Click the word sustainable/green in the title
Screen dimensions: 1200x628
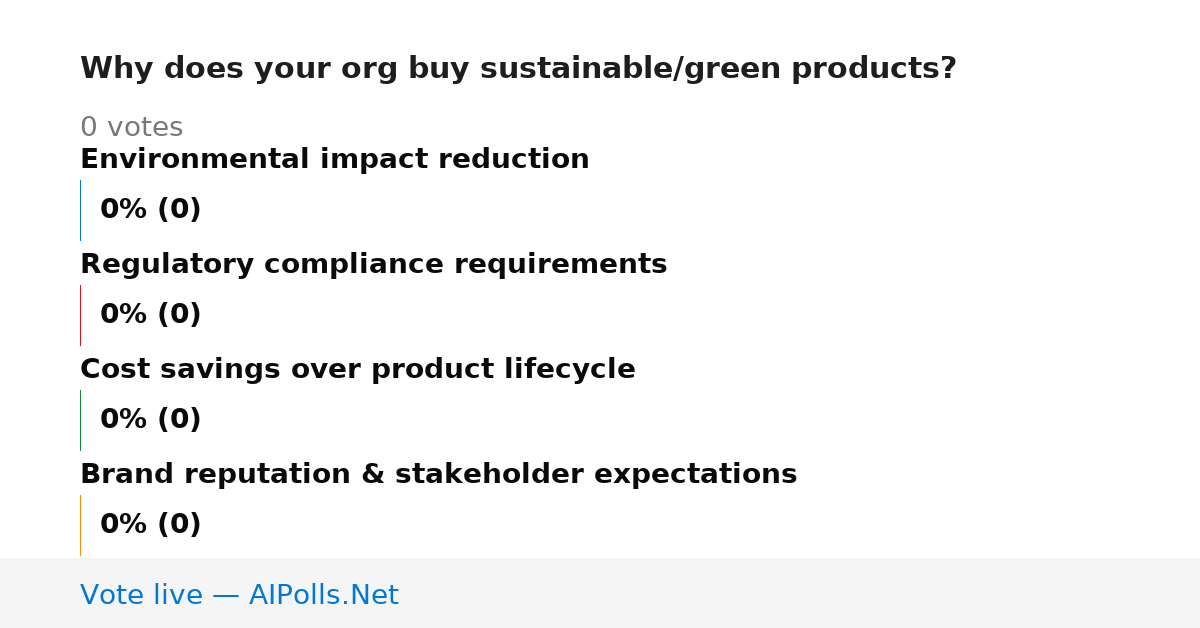tap(632, 69)
